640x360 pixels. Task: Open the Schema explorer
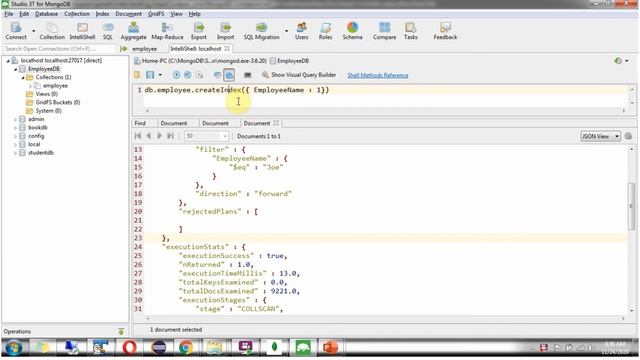[352, 31]
